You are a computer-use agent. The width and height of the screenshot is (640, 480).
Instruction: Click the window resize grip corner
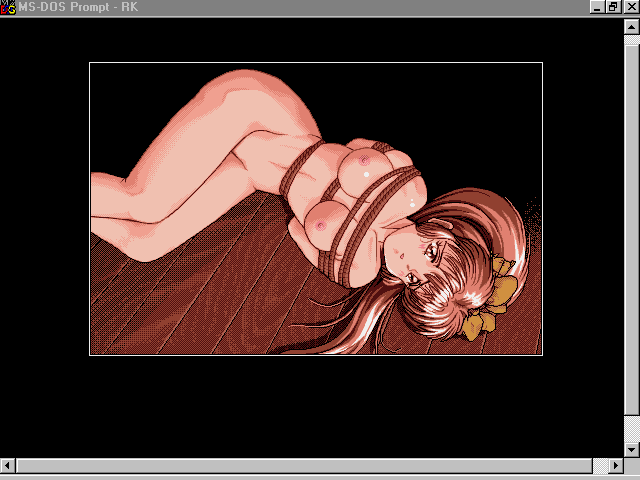632,467
